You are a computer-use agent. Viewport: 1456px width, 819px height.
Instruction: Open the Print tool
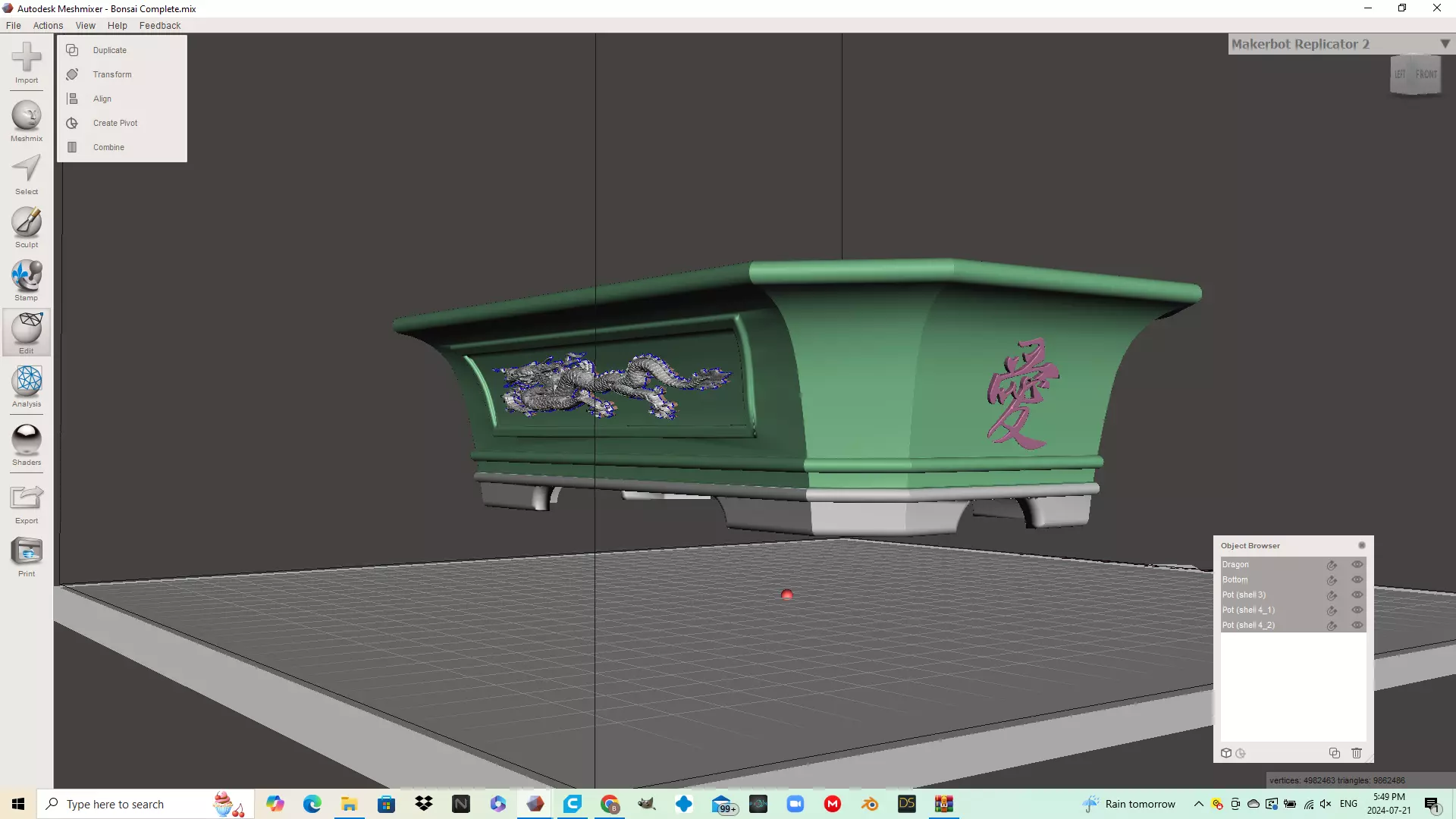pyautogui.click(x=27, y=557)
